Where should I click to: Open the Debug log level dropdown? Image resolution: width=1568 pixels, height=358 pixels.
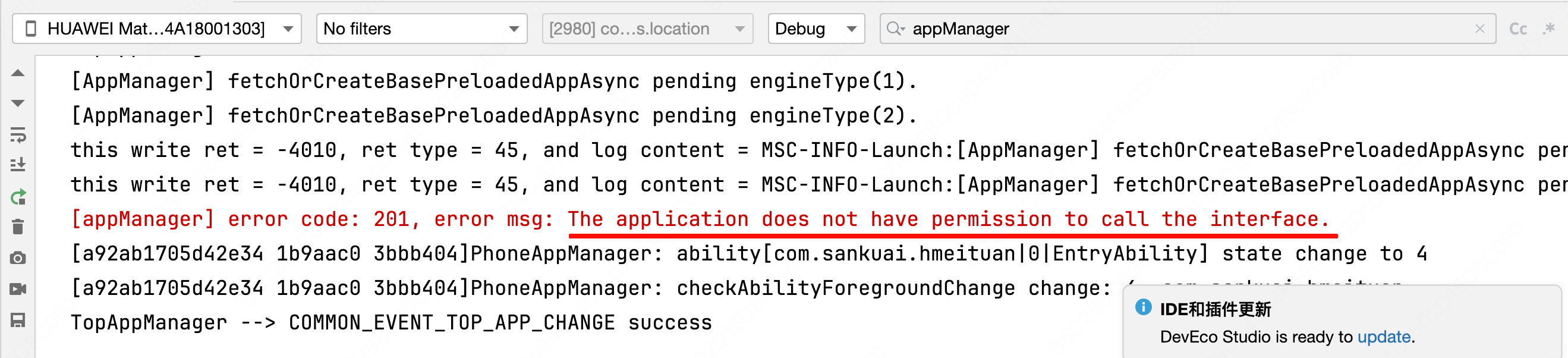click(x=816, y=29)
